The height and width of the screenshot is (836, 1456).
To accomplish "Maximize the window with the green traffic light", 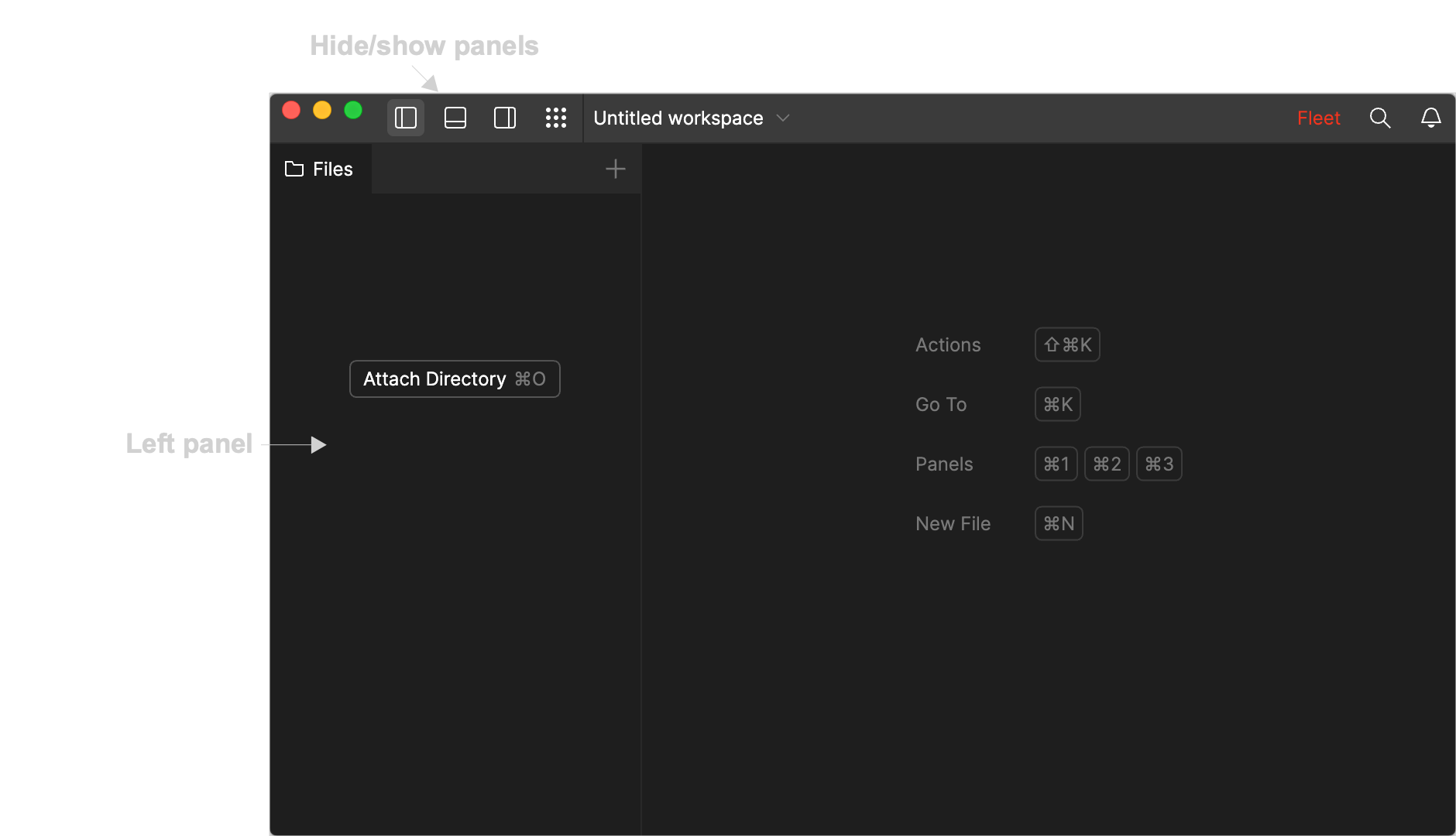I will [353, 110].
